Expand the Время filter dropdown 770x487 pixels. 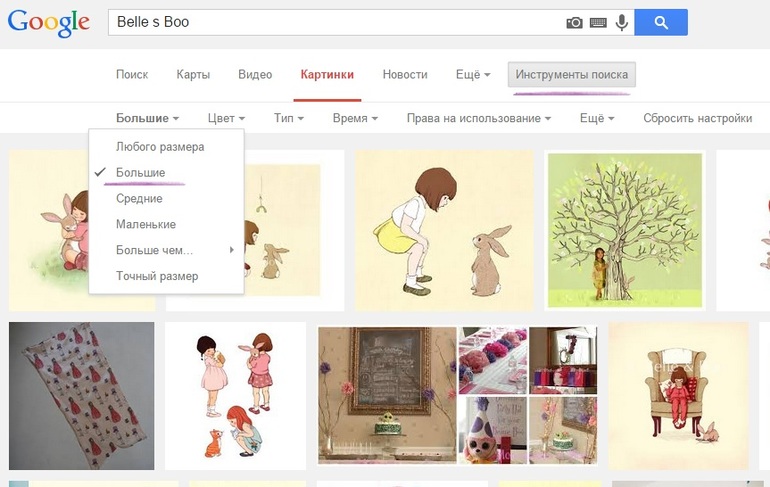(x=354, y=118)
